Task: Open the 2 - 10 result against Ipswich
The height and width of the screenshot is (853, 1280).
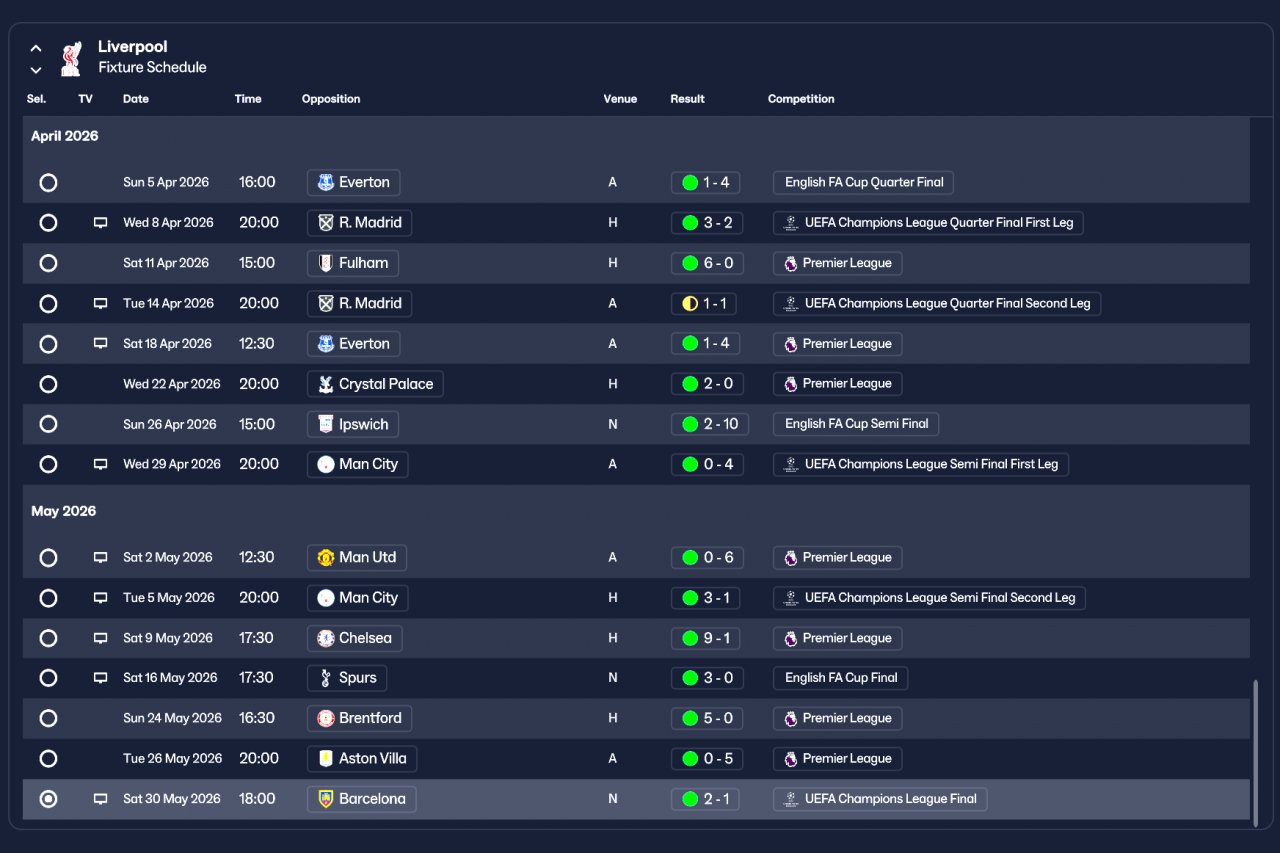Action: pyautogui.click(x=710, y=424)
